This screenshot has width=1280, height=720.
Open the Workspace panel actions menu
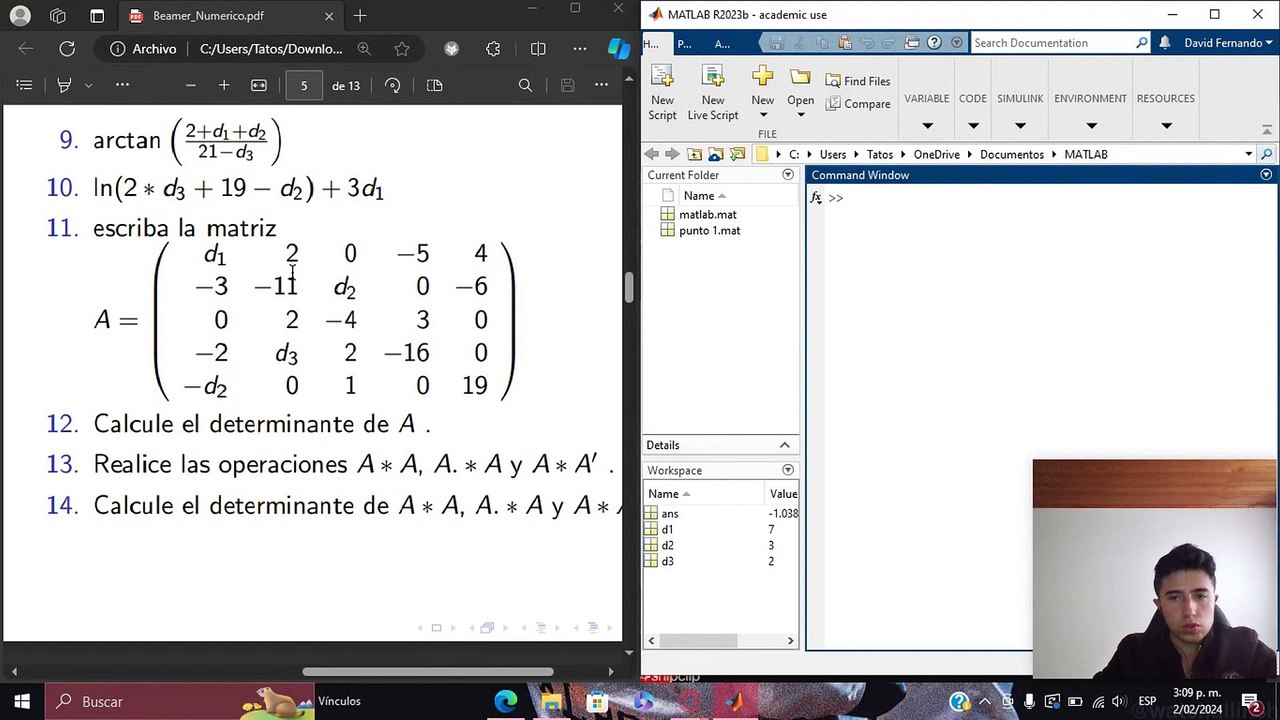[788, 470]
